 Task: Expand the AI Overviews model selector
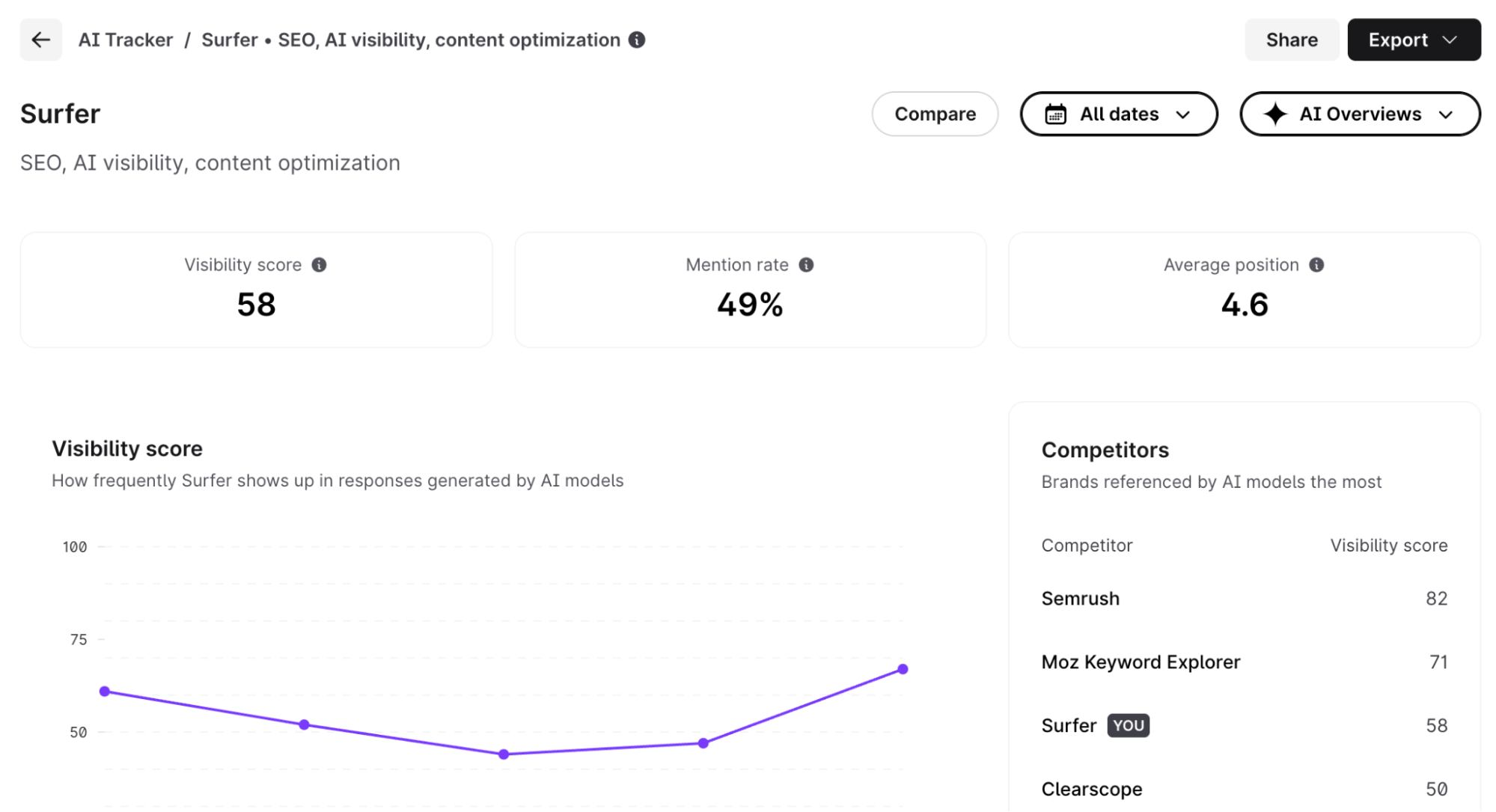click(1360, 115)
